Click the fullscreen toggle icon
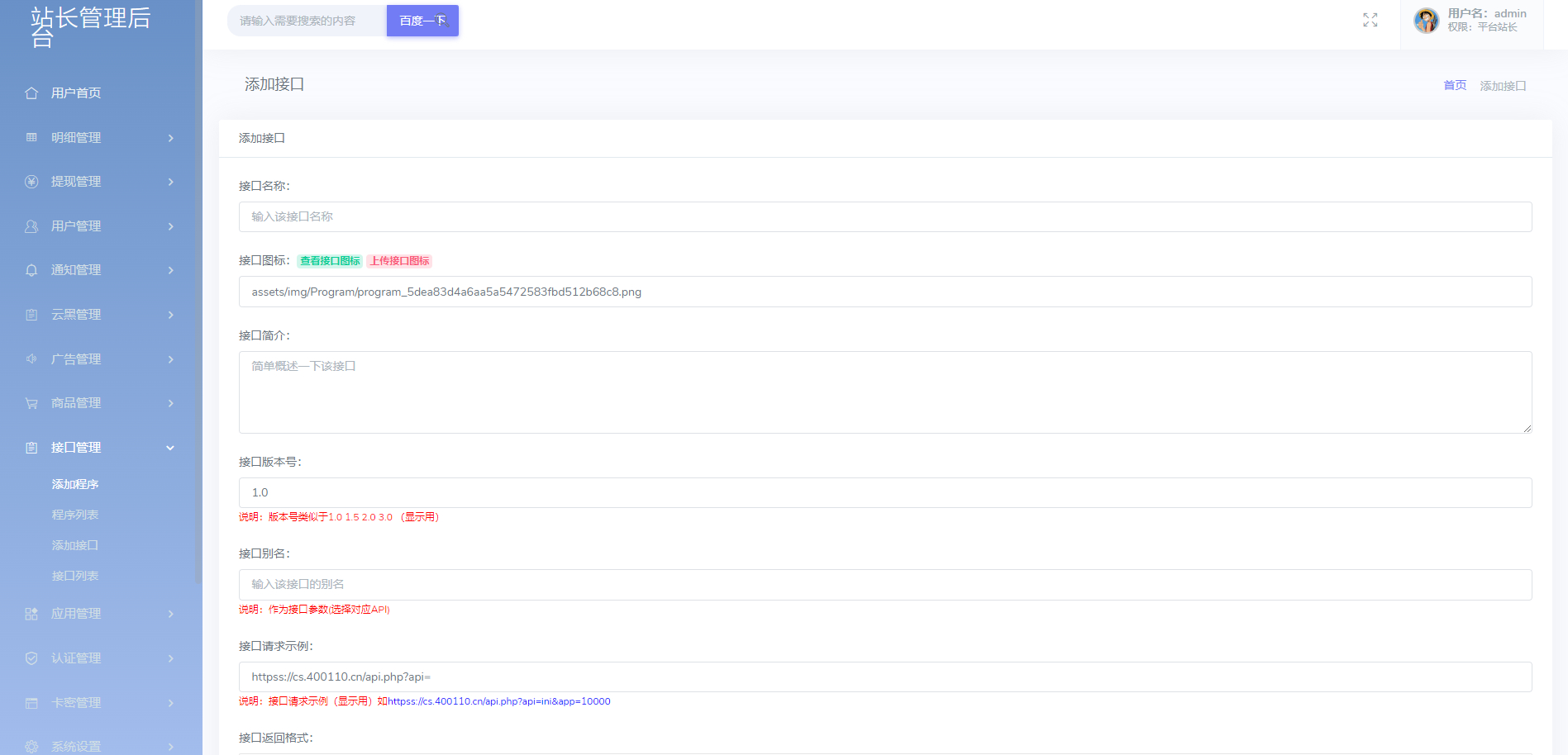The image size is (1568, 755). 1370,20
